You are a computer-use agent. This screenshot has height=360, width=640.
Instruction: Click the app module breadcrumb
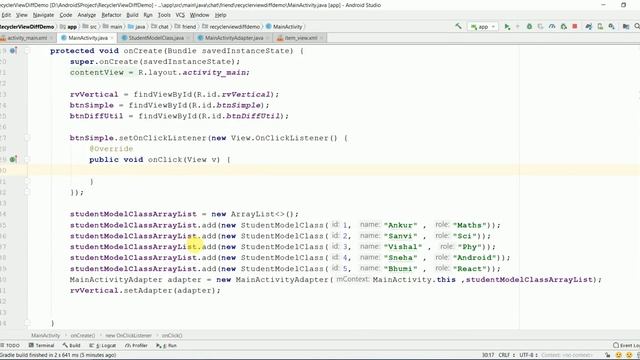[x=69, y=27]
